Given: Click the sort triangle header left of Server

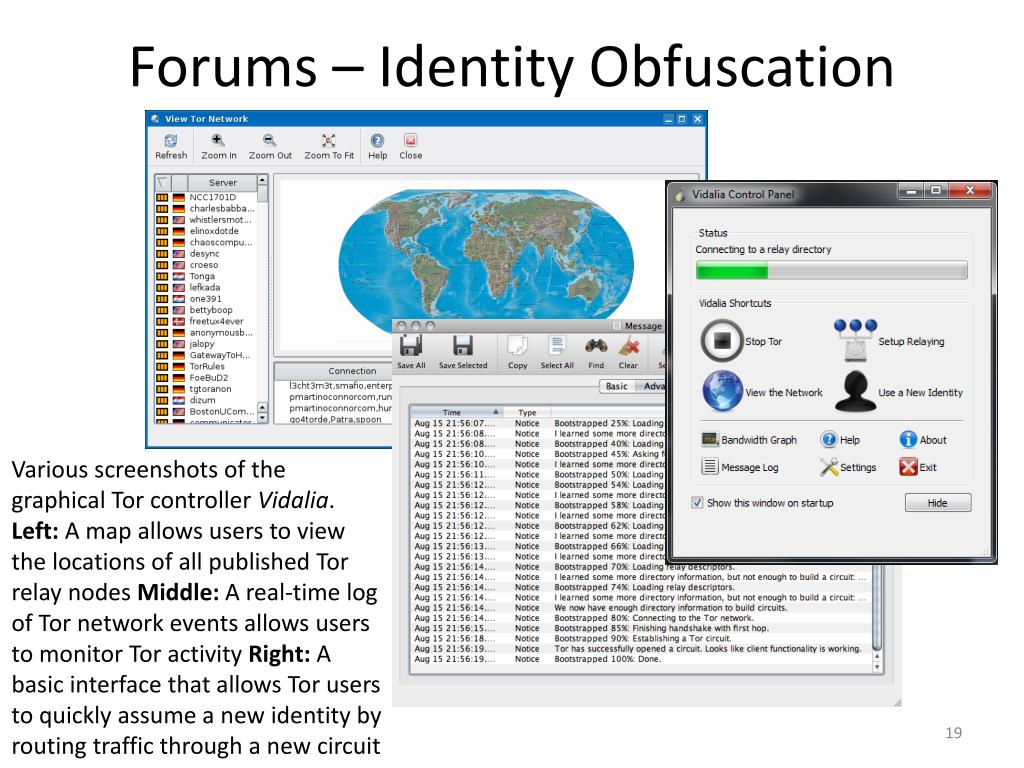Looking at the screenshot, I should tap(163, 182).
